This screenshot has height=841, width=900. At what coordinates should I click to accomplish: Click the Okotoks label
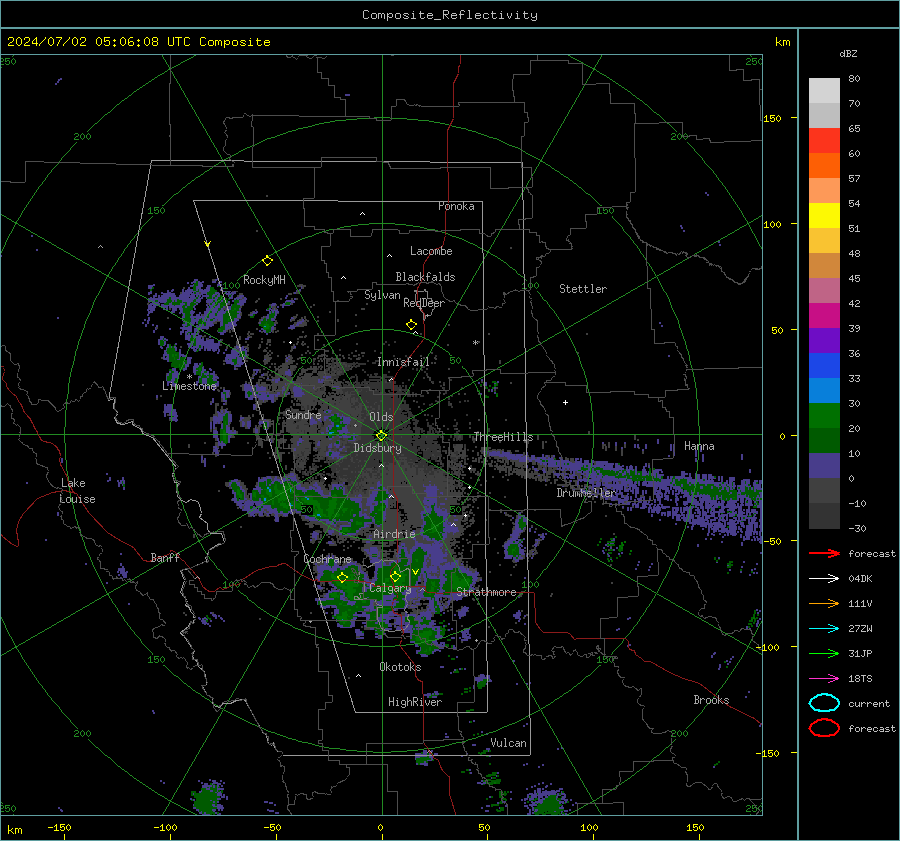click(x=400, y=667)
